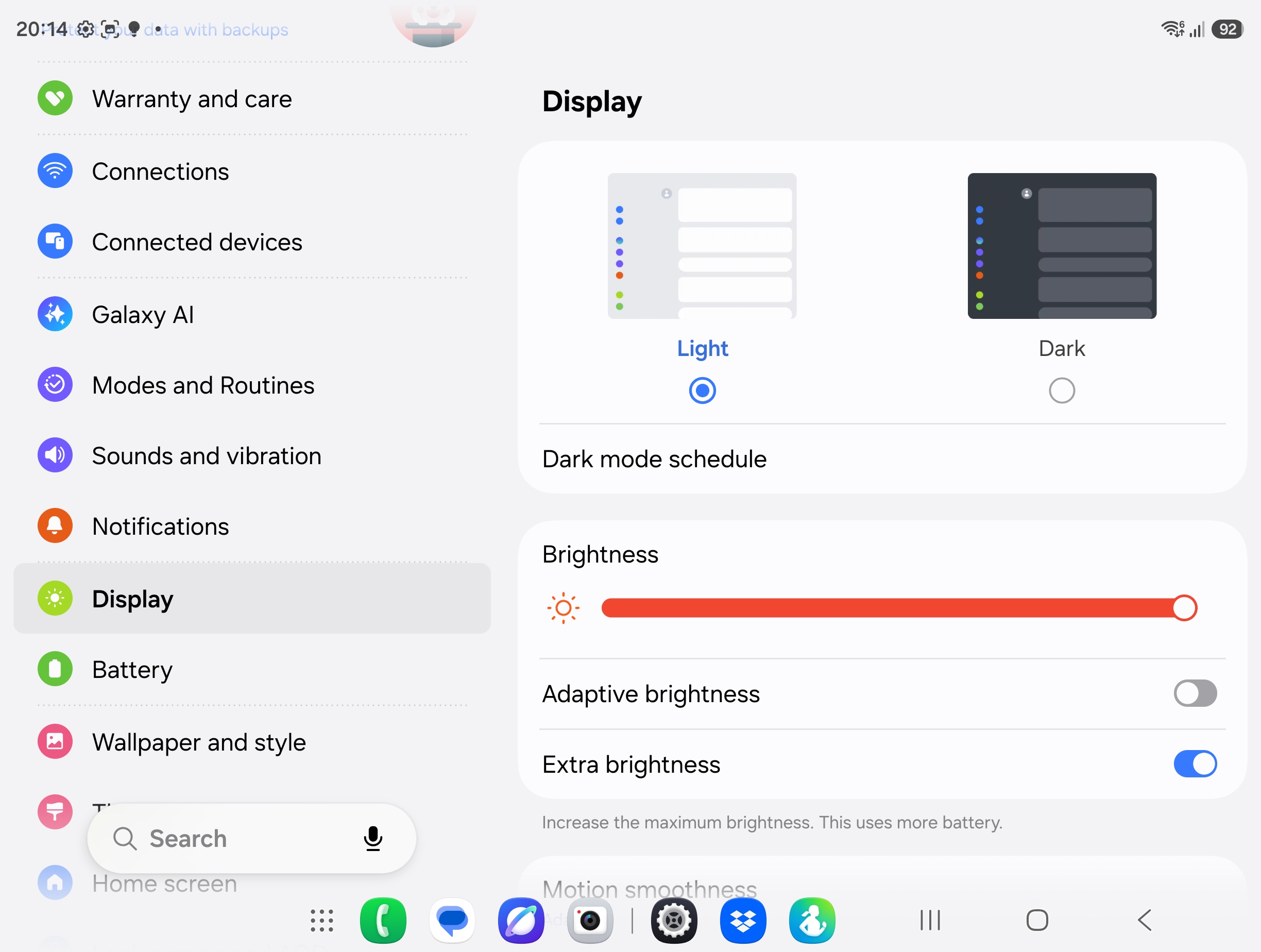
Task: Tap the Recents navigation button
Action: tap(930, 920)
